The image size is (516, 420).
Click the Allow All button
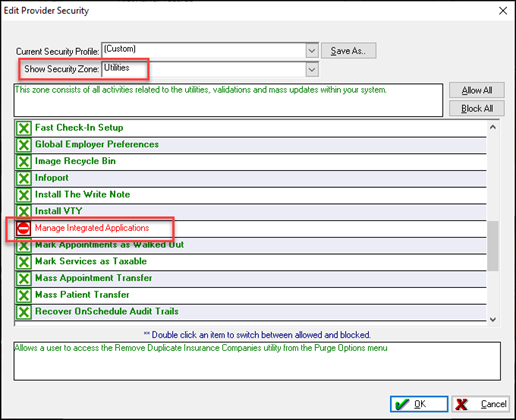tap(477, 90)
